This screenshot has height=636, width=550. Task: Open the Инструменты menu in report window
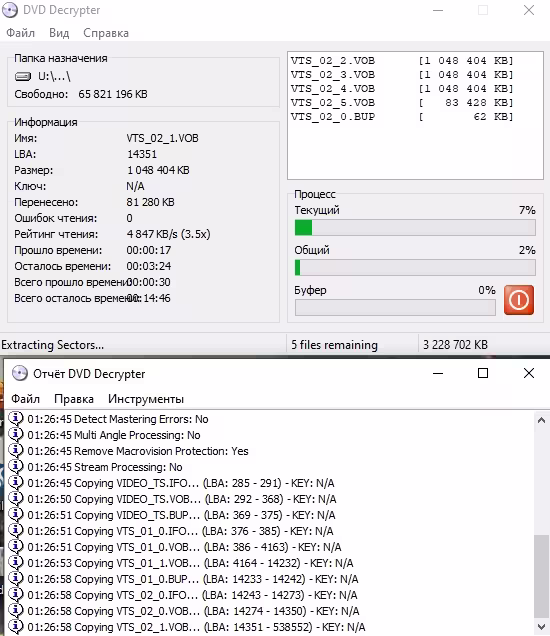point(146,399)
